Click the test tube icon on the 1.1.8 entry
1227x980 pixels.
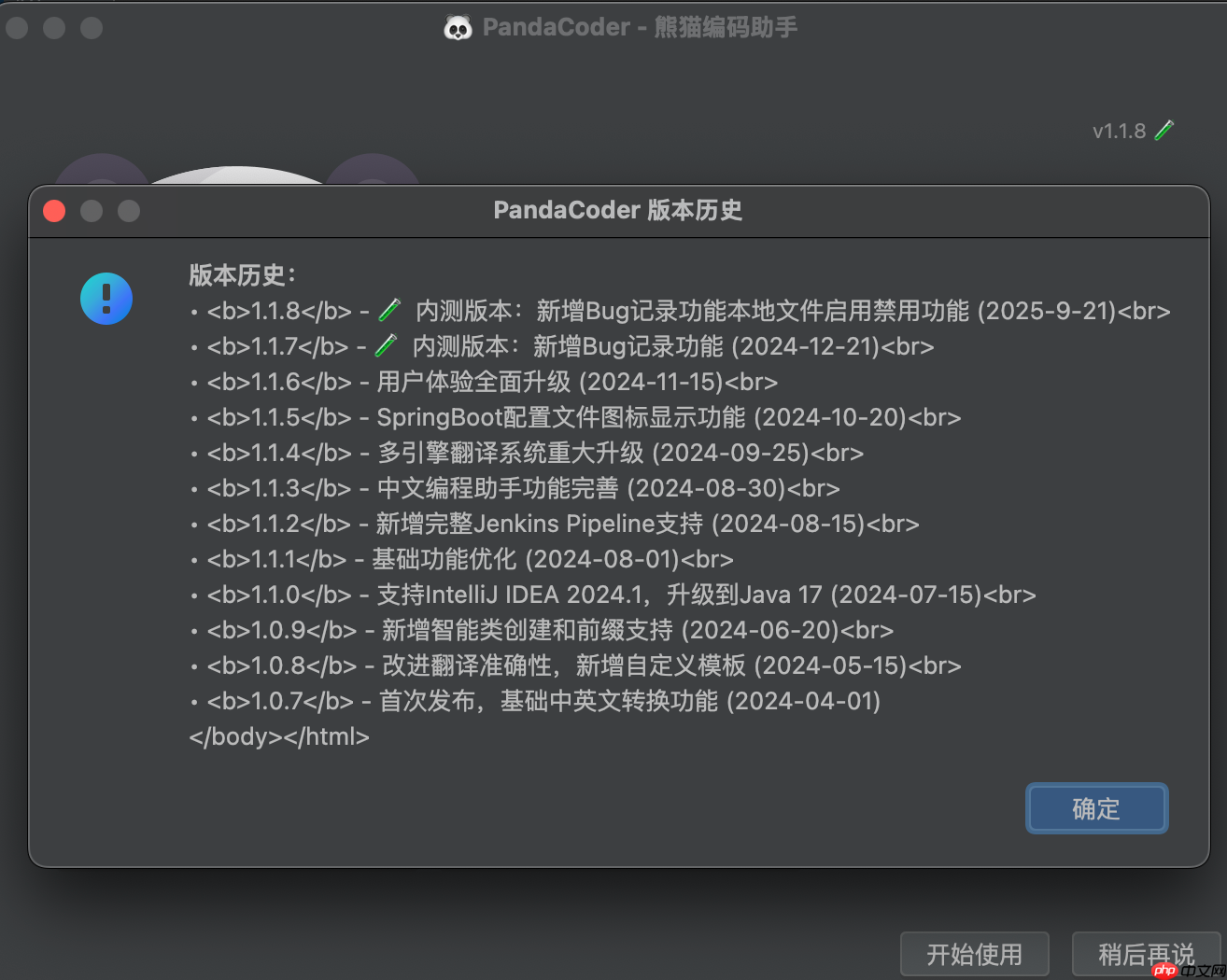(x=388, y=309)
